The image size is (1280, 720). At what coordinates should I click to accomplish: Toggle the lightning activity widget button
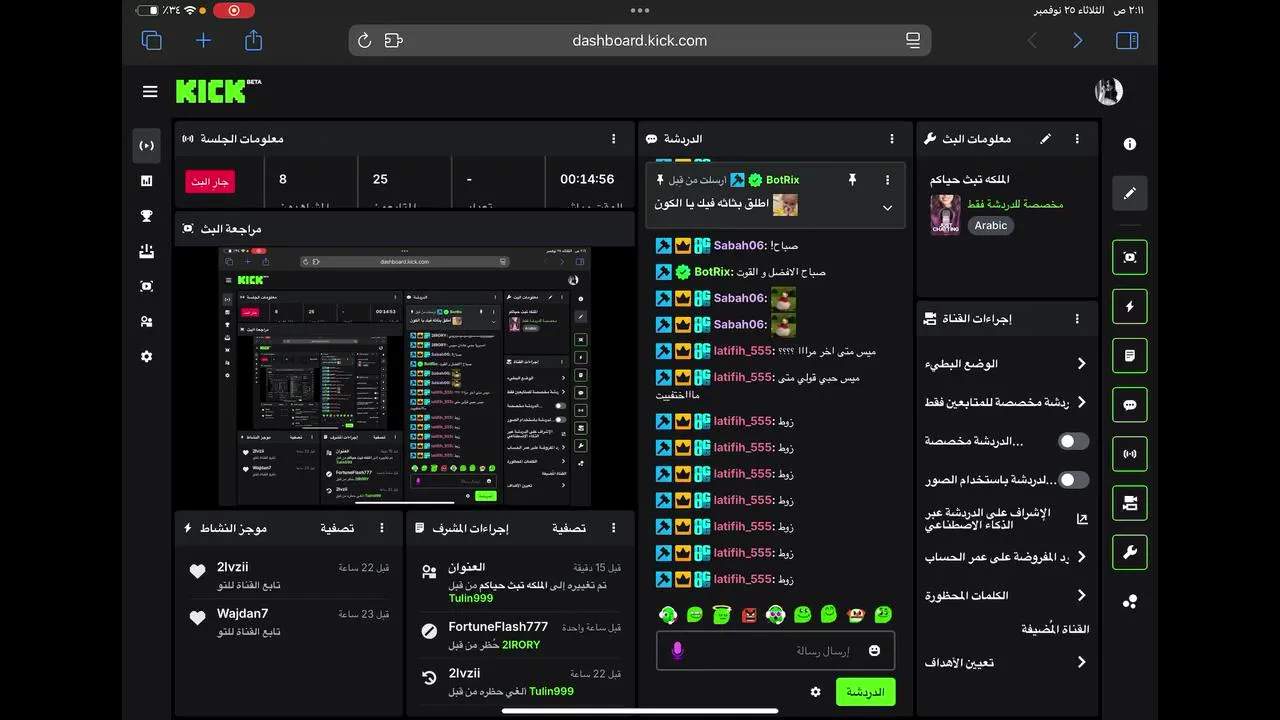[x=1130, y=306]
